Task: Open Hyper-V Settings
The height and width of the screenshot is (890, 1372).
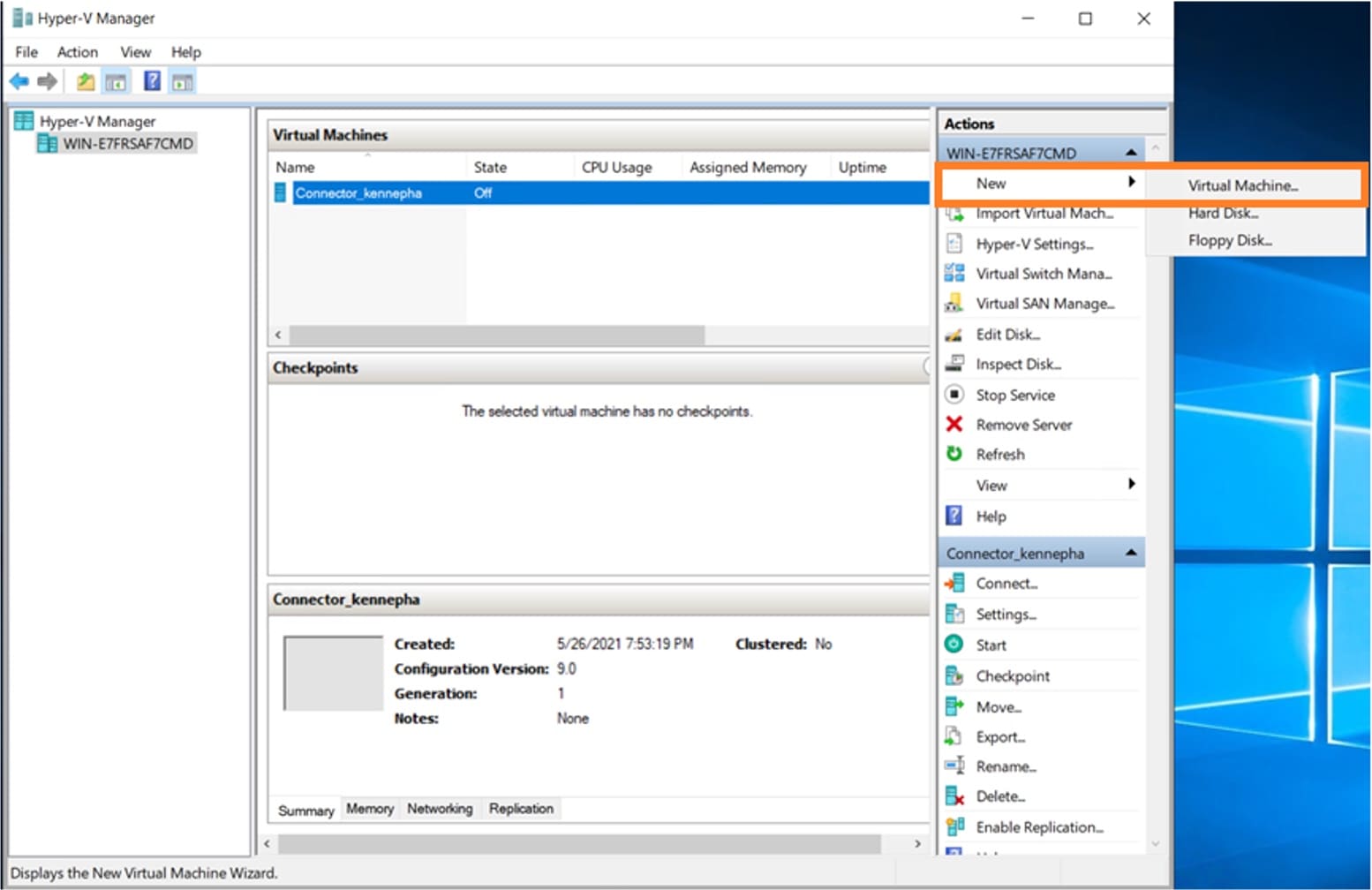Action: (1036, 244)
